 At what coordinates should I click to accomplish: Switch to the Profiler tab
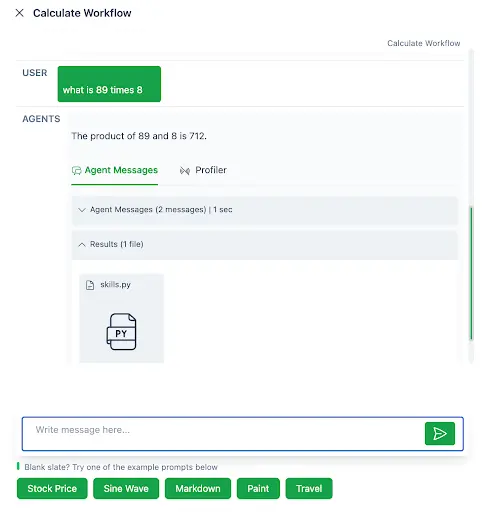click(203, 170)
